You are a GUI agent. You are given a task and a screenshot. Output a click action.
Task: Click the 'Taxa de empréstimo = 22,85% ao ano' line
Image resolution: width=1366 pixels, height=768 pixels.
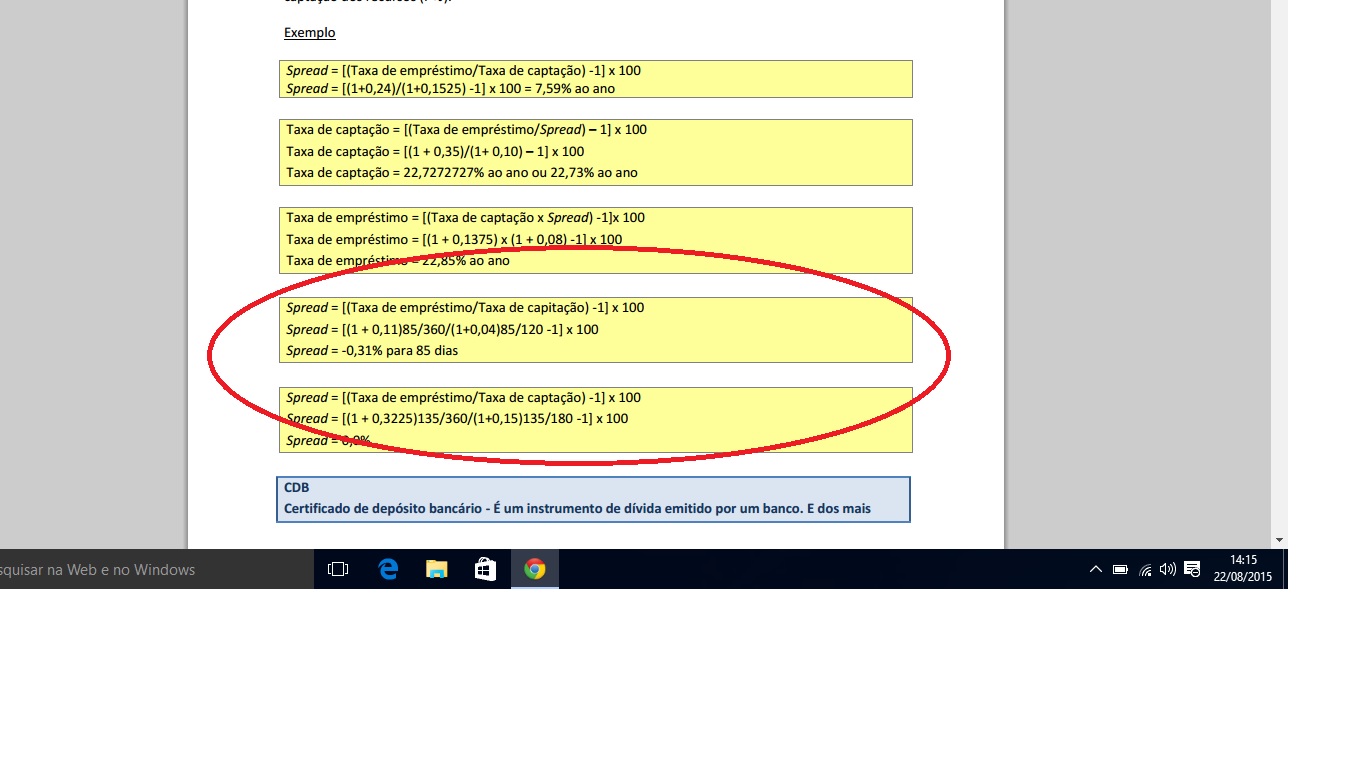(397, 261)
